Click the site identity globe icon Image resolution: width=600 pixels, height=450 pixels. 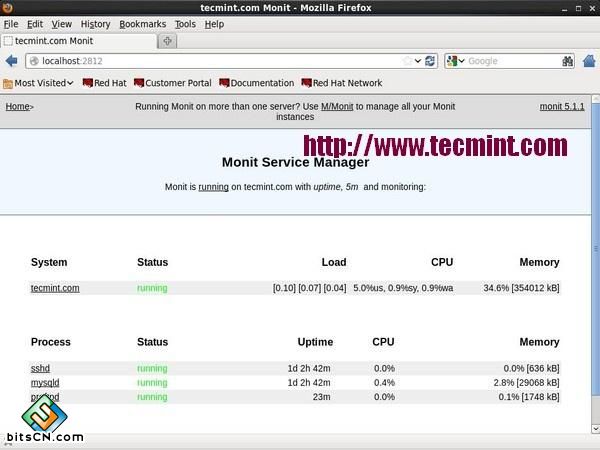point(34,61)
